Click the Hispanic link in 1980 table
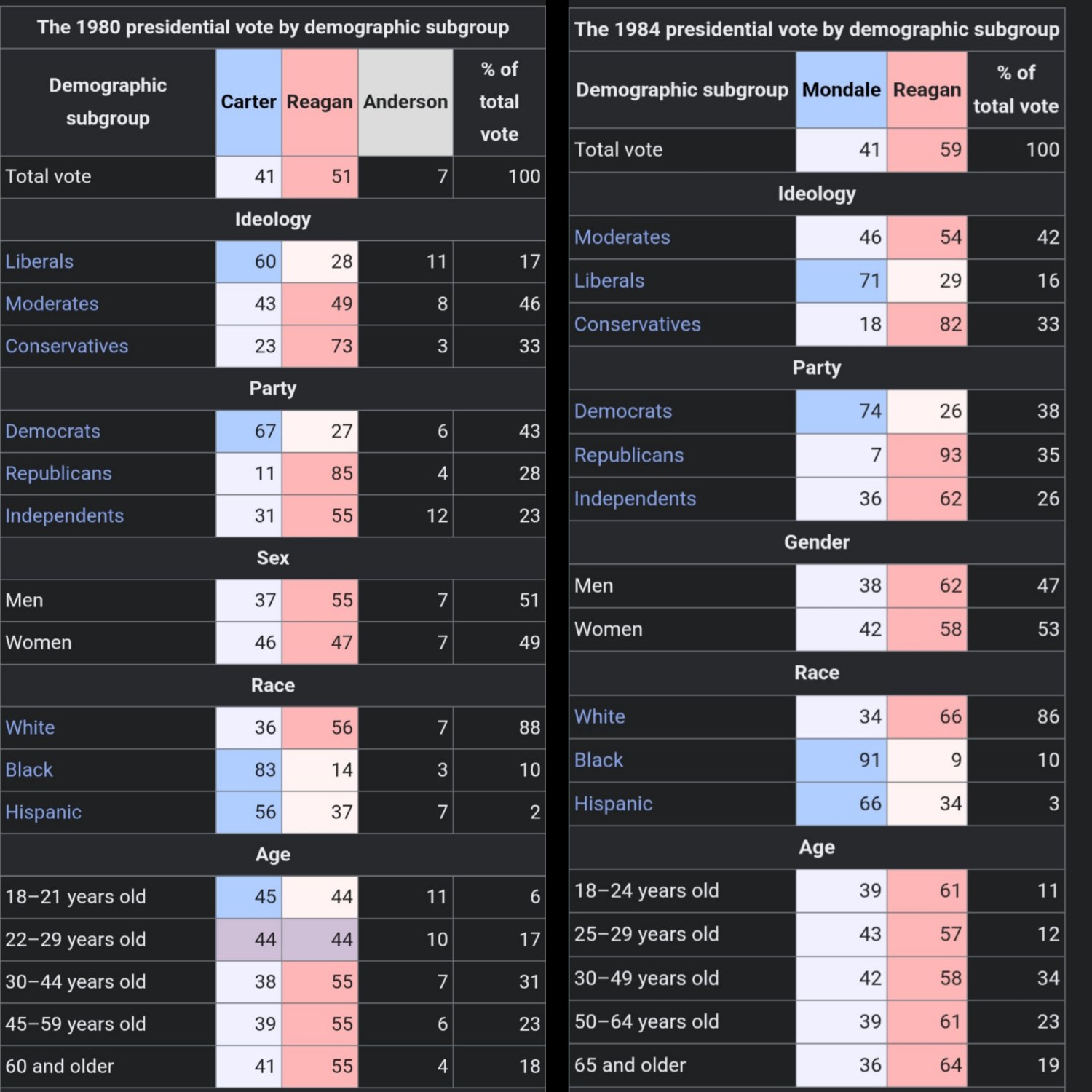Viewport: 1092px width, 1092px height. click(44, 812)
